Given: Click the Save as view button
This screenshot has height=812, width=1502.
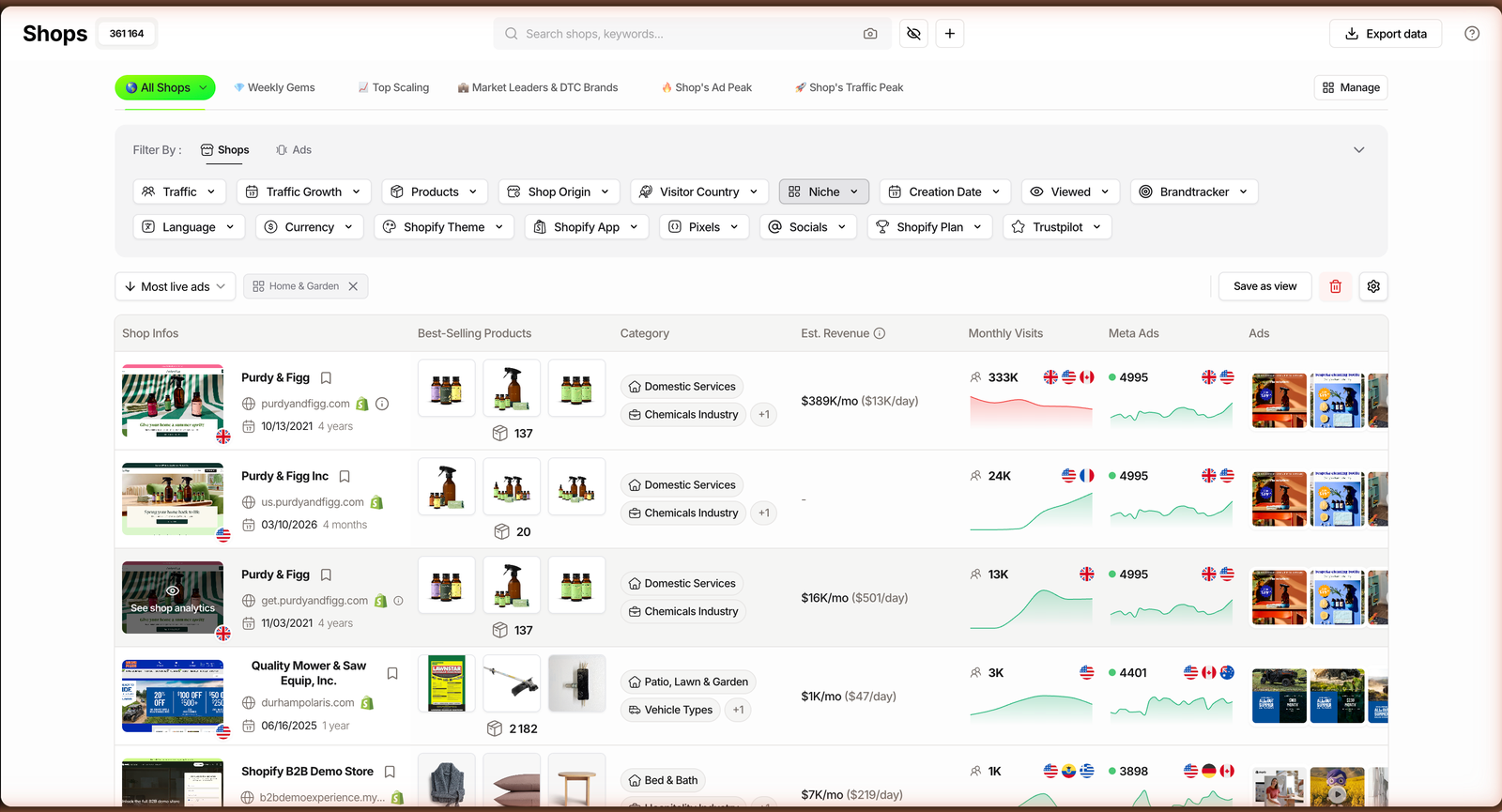Looking at the screenshot, I should 1265,286.
